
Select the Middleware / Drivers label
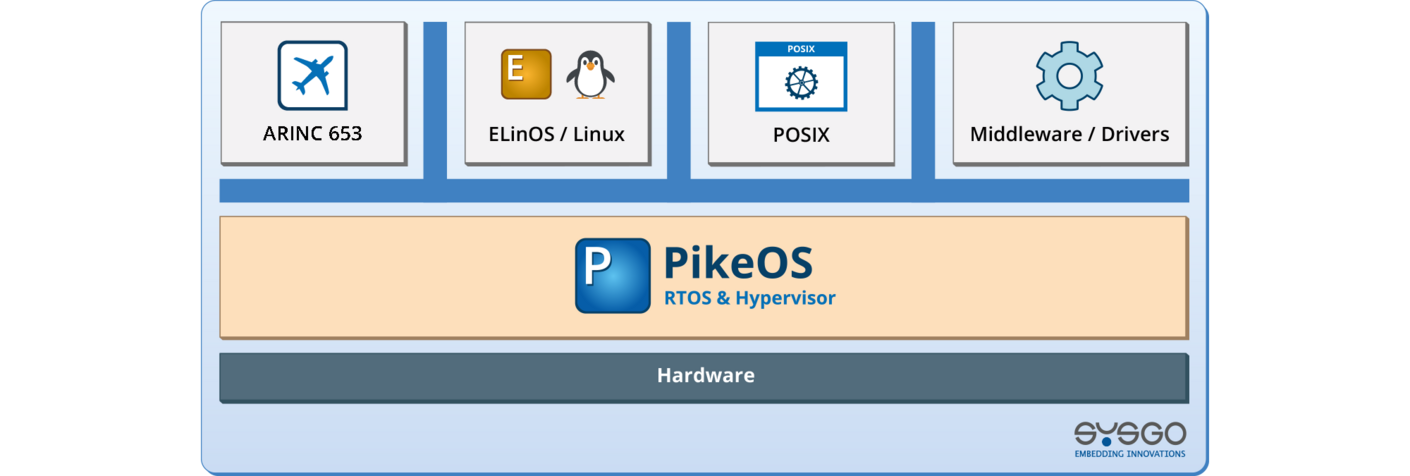(1069, 134)
